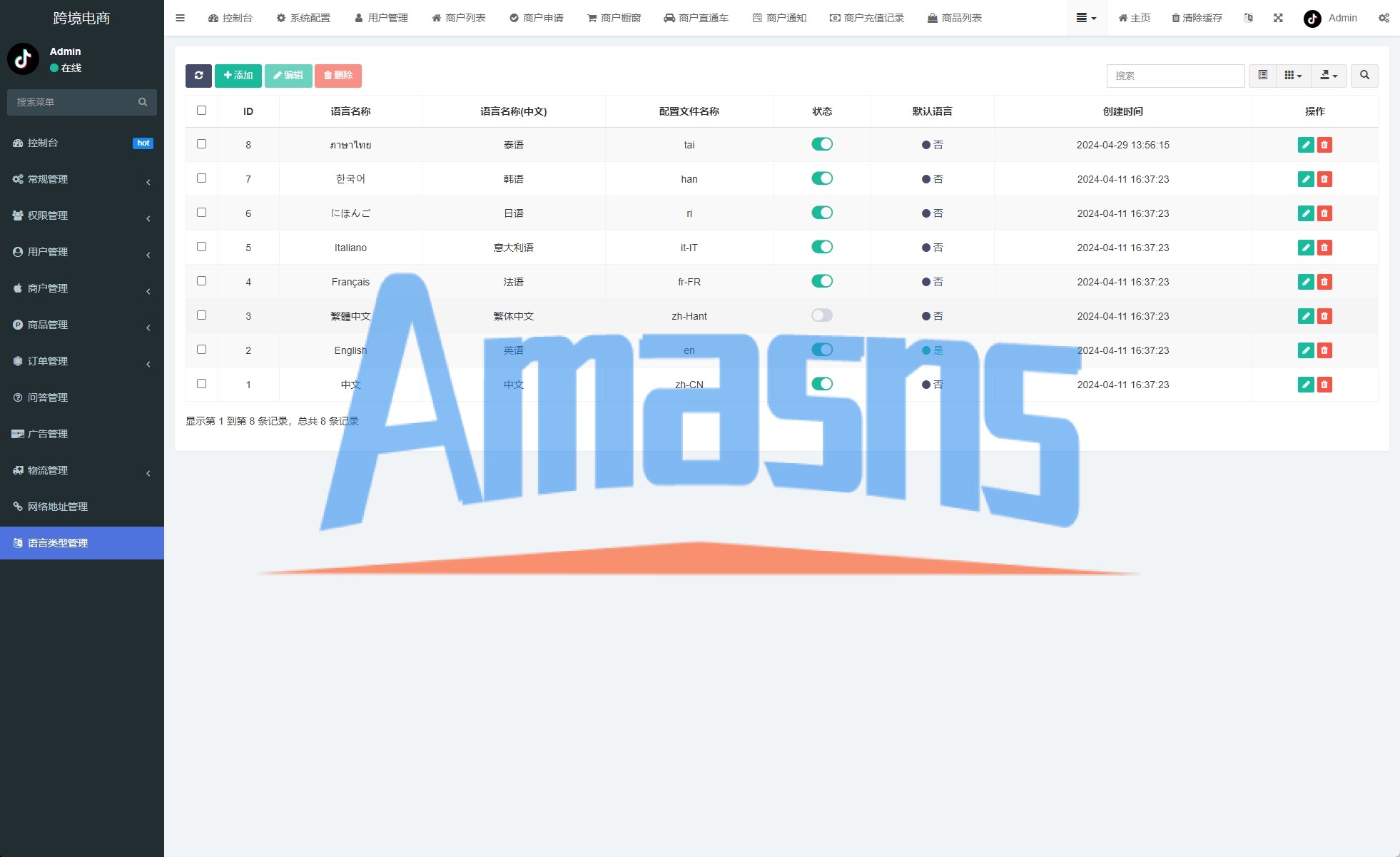Image resolution: width=1400 pixels, height=857 pixels.
Task: Delete the zh-CN row with trash icon
Action: coord(1324,385)
